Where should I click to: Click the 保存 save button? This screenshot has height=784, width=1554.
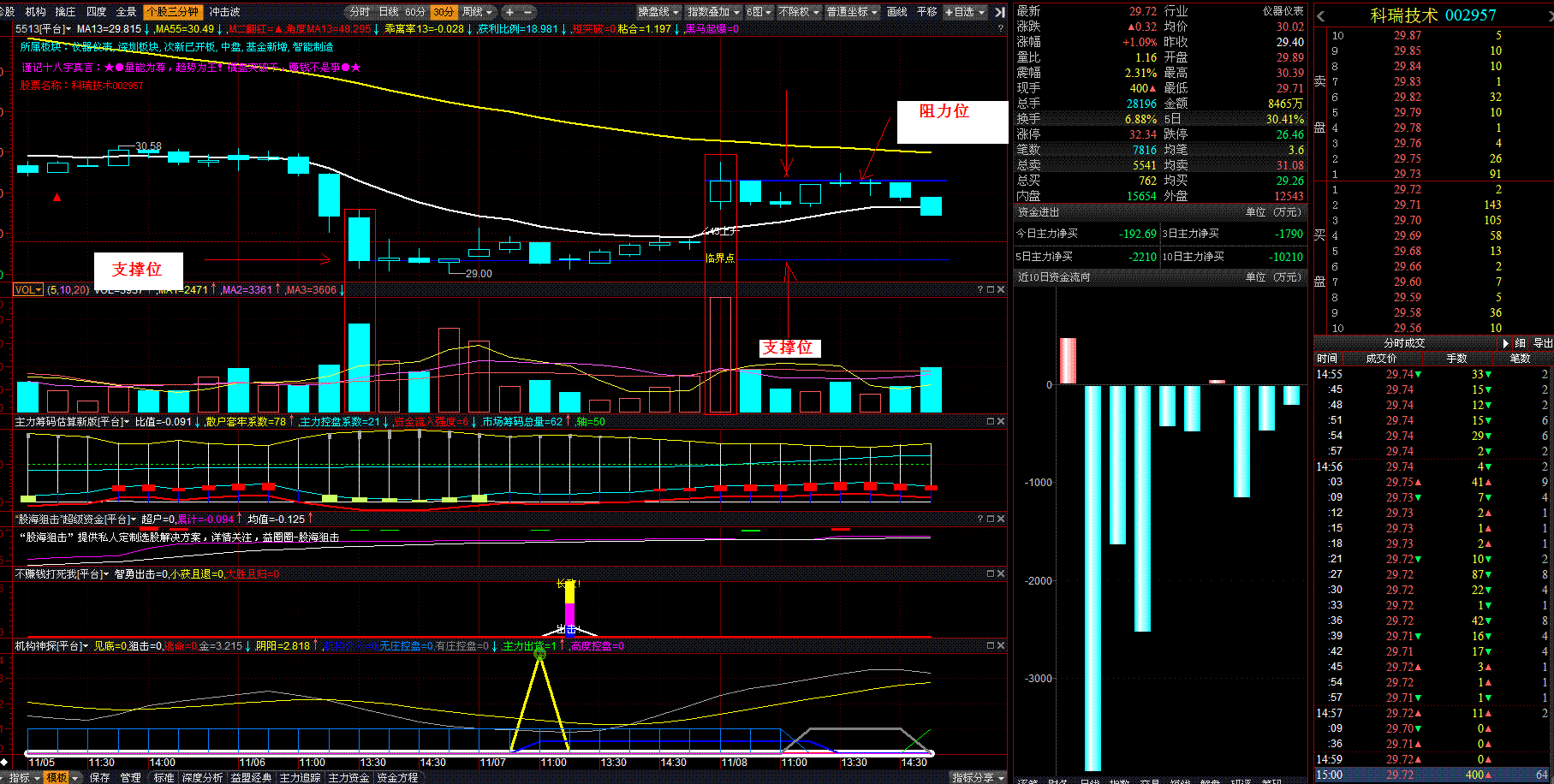(x=100, y=777)
